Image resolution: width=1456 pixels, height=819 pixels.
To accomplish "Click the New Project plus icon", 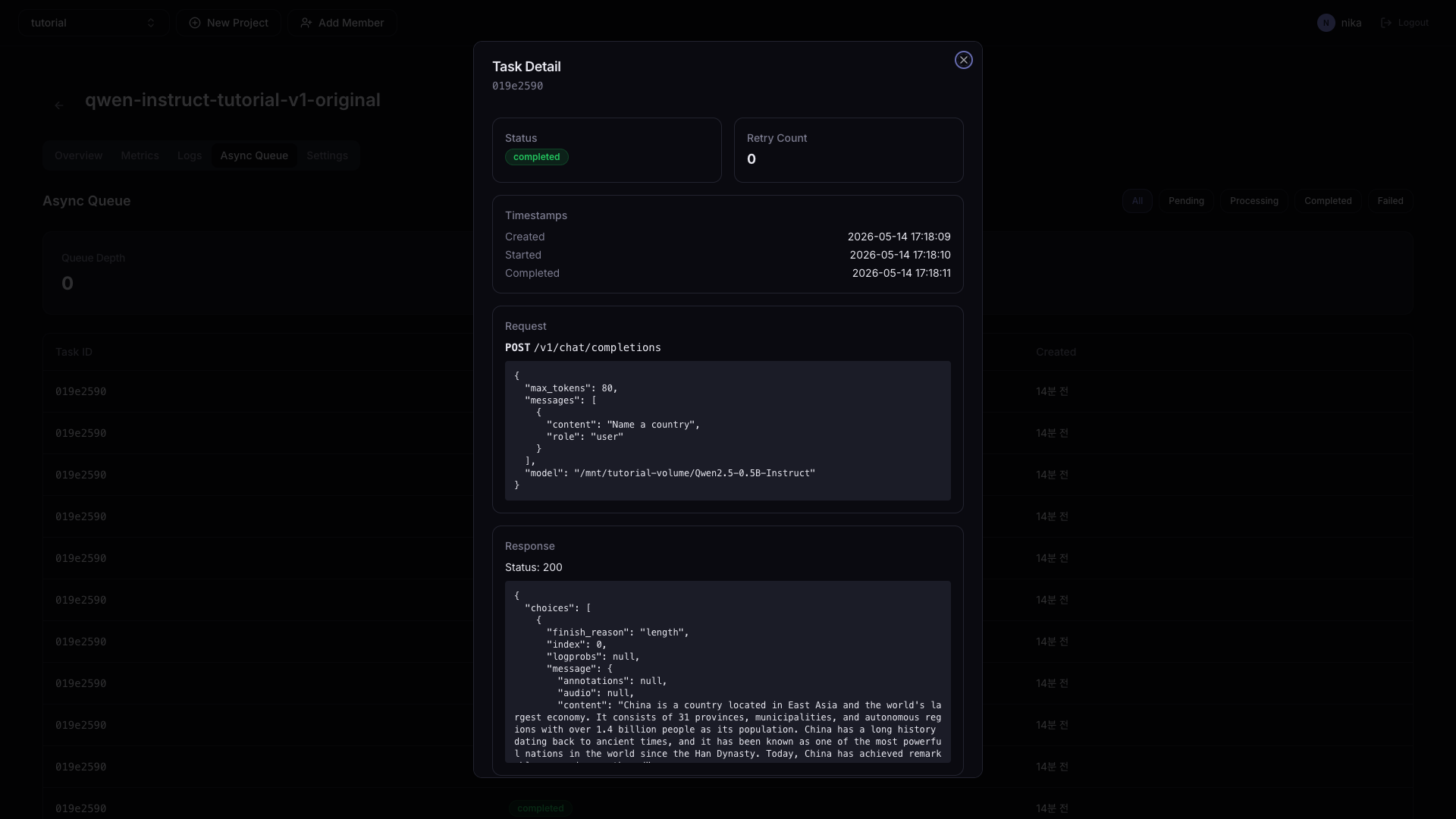I will 195,23.
